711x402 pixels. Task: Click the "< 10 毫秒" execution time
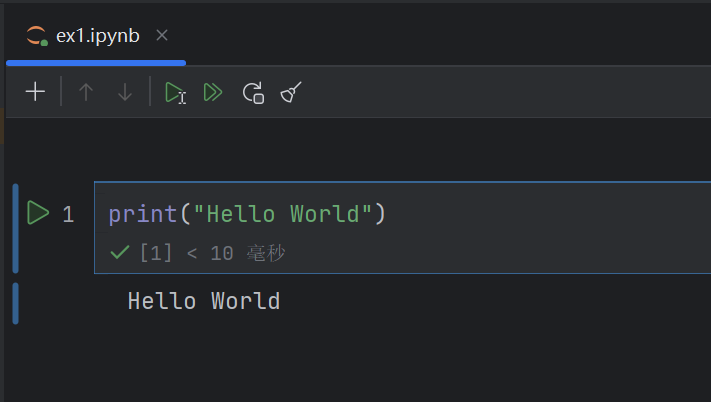click(236, 254)
